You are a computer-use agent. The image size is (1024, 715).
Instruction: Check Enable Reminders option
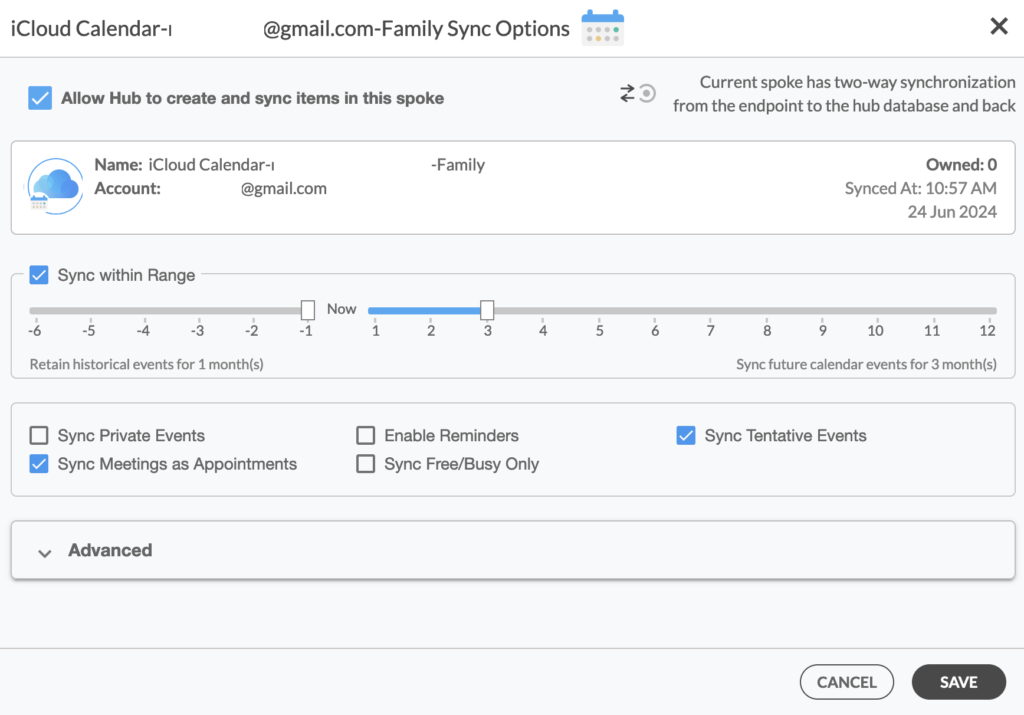366,435
